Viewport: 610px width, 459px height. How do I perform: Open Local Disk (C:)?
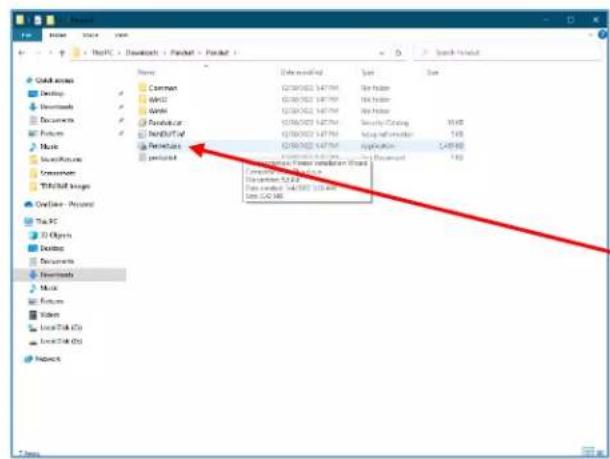point(55,328)
